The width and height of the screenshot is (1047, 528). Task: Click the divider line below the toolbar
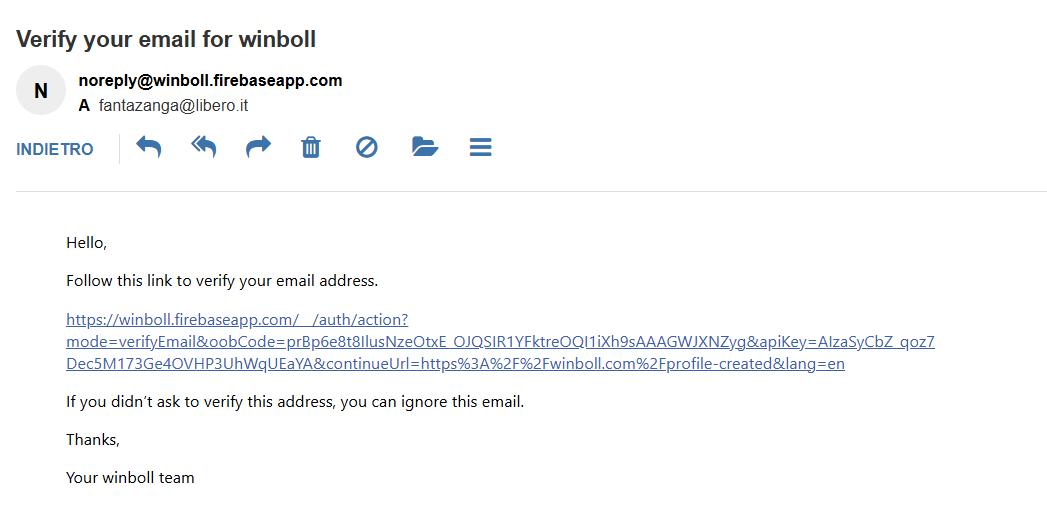(531, 191)
